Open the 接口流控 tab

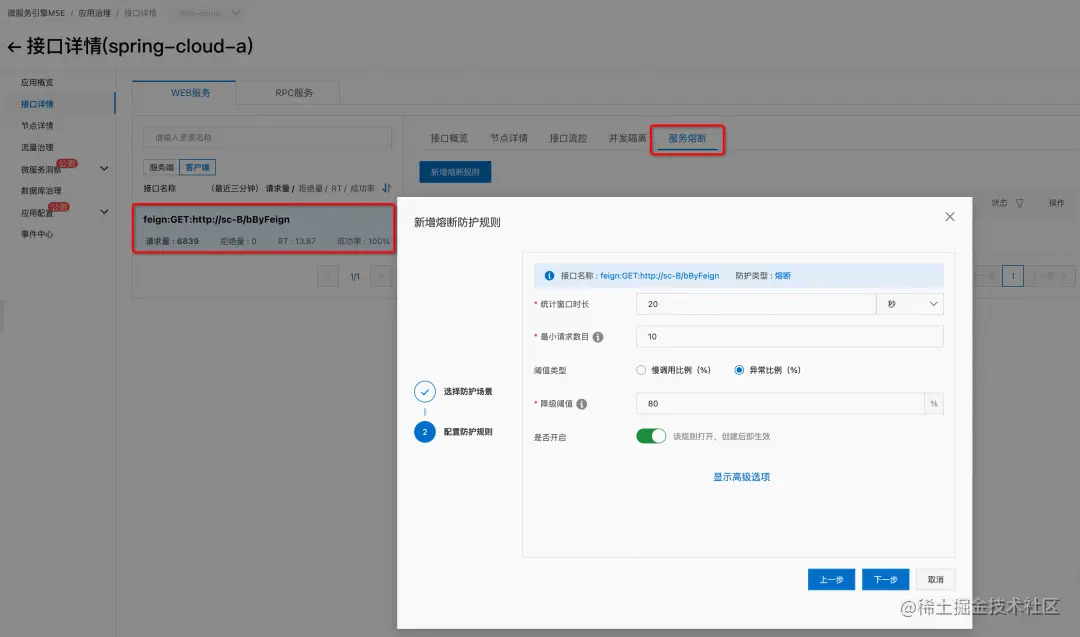[x=568, y=138]
